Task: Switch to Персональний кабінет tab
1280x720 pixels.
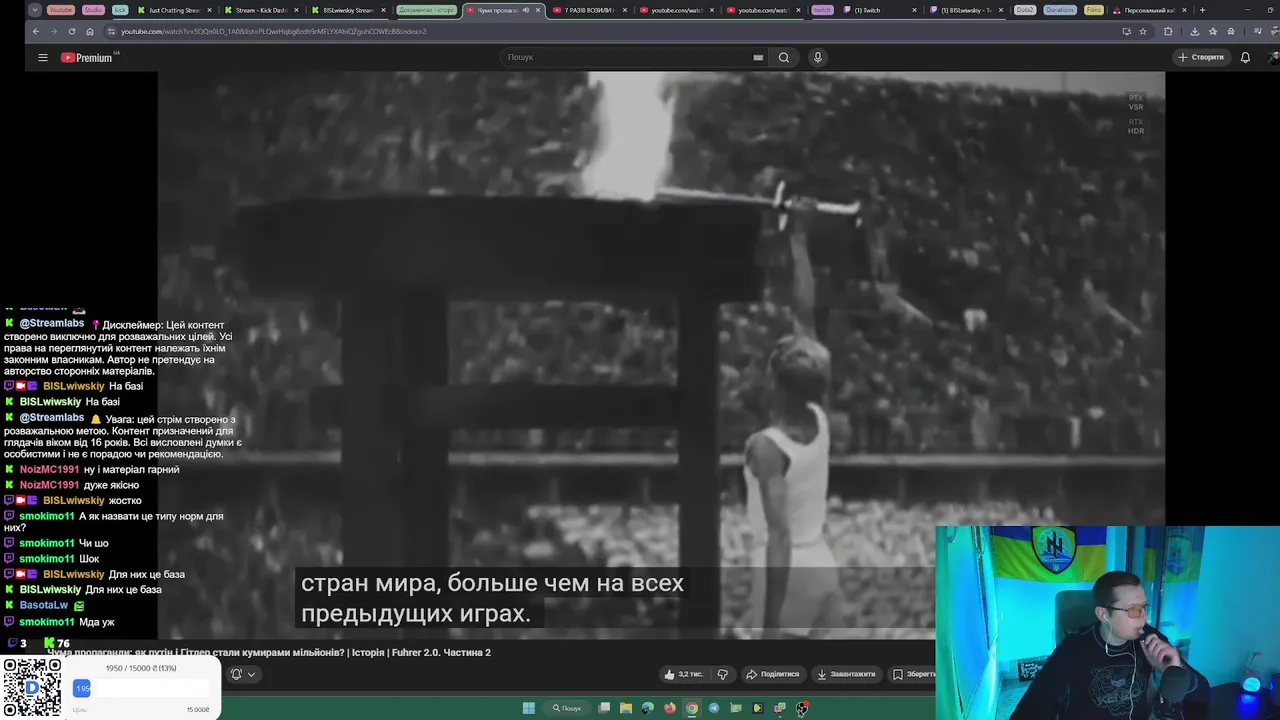Action: point(1150,10)
